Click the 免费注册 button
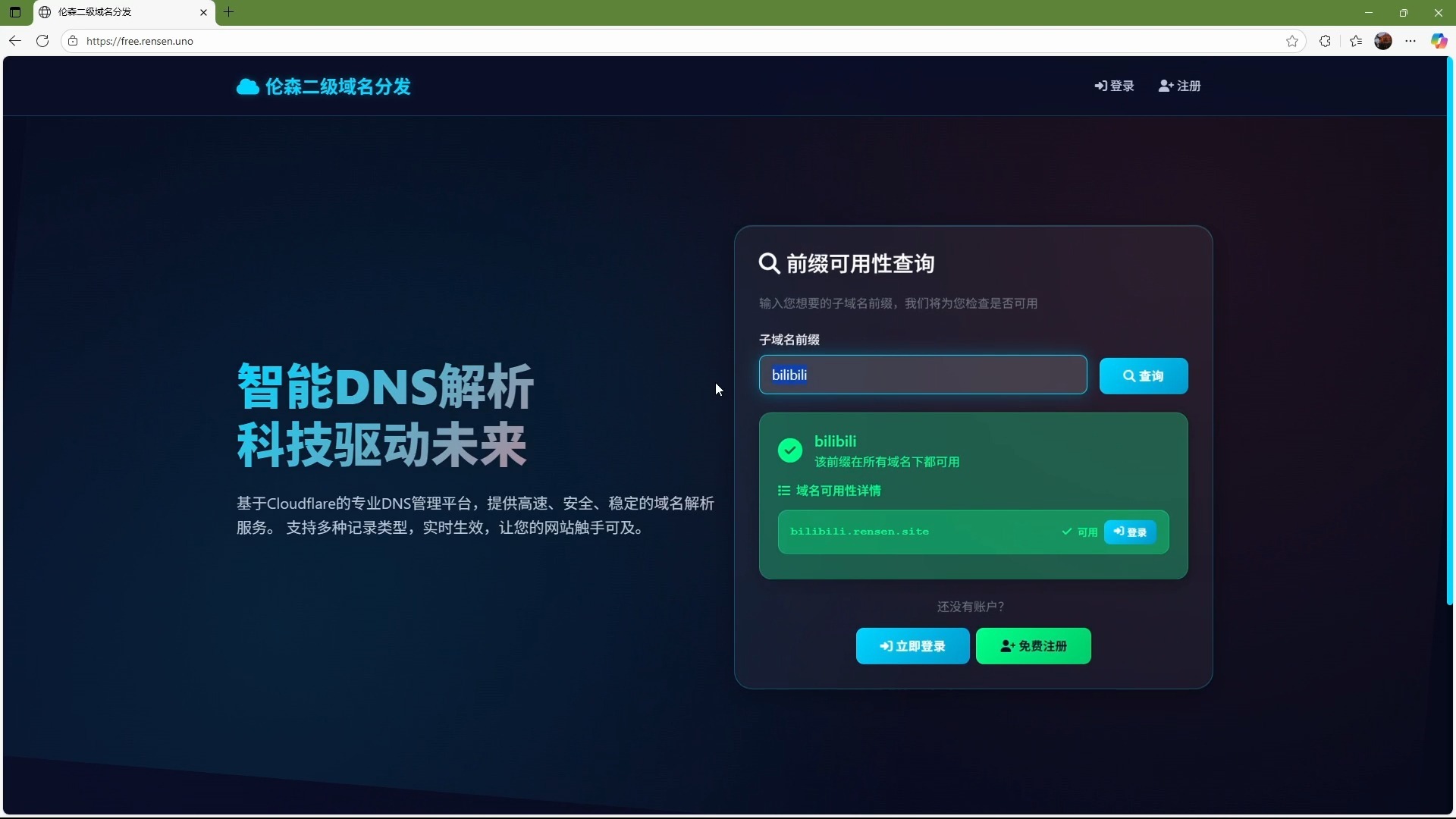Viewport: 1456px width, 819px height. click(1034, 646)
